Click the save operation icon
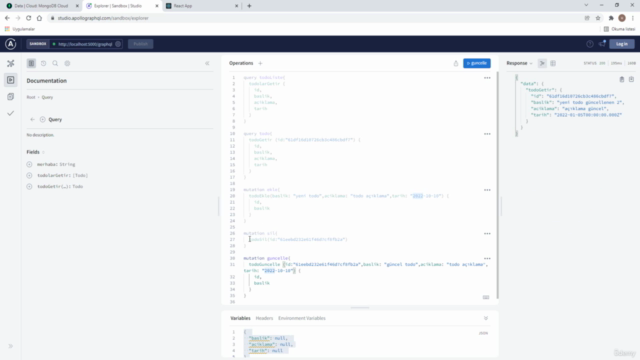The image size is (640, 360). pyautogui.click(x=456, y=63)
